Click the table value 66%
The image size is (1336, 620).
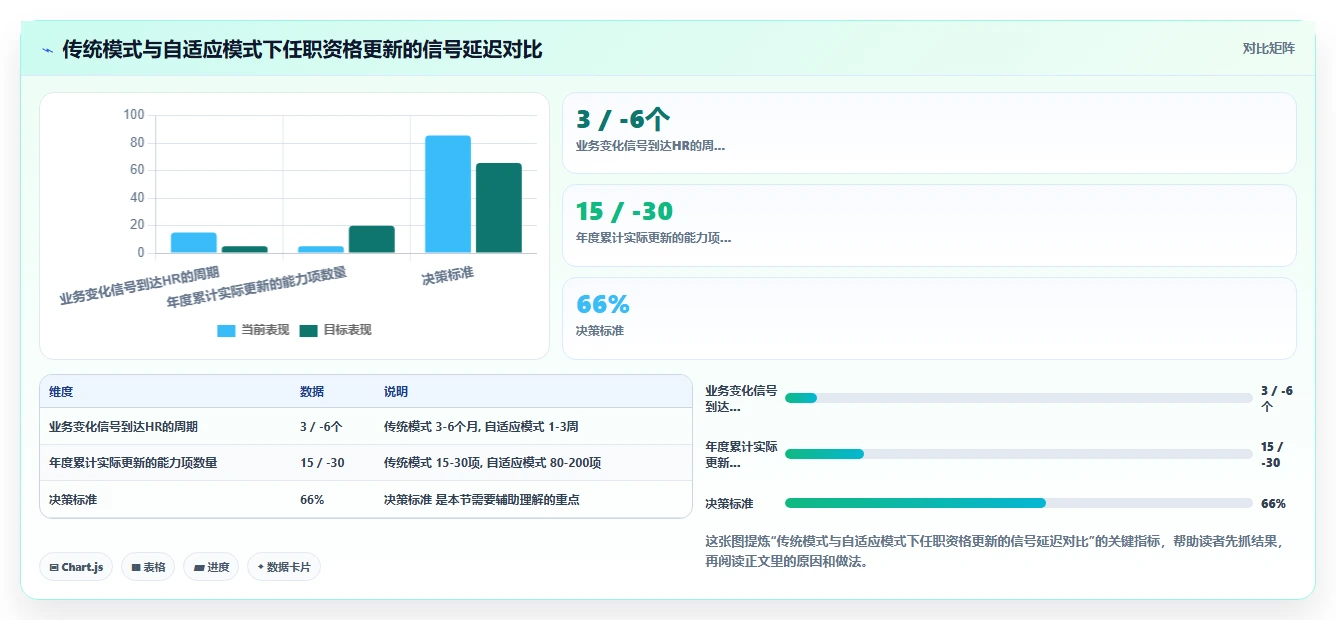[x=312, y=499]
